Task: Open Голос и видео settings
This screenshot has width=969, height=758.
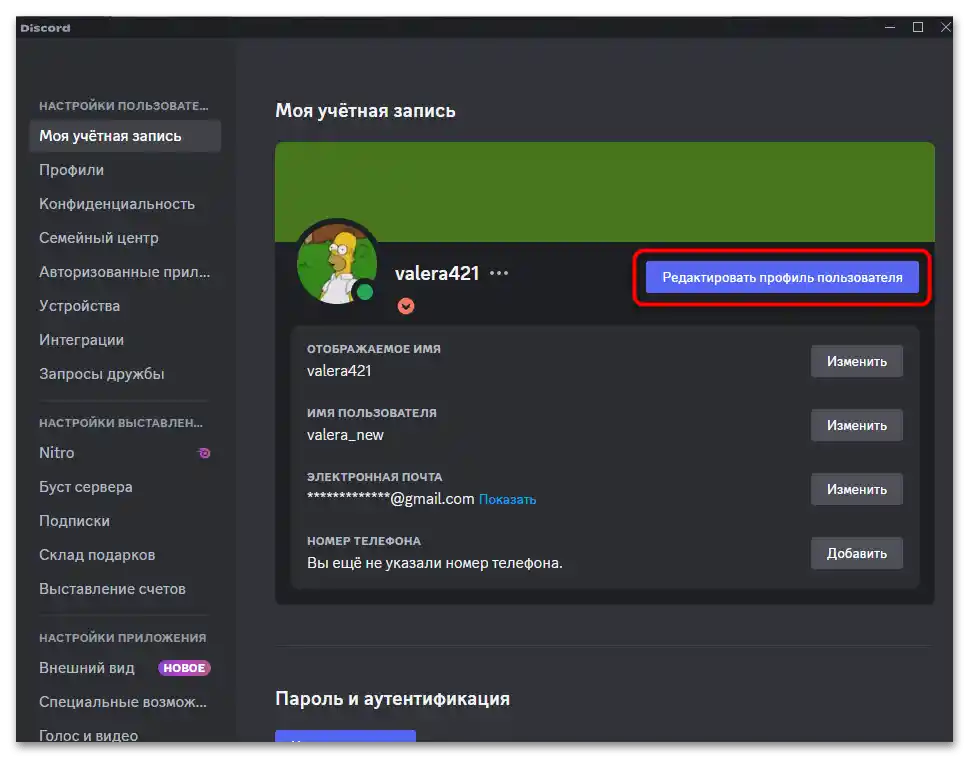Action: (x=125, y=735)
